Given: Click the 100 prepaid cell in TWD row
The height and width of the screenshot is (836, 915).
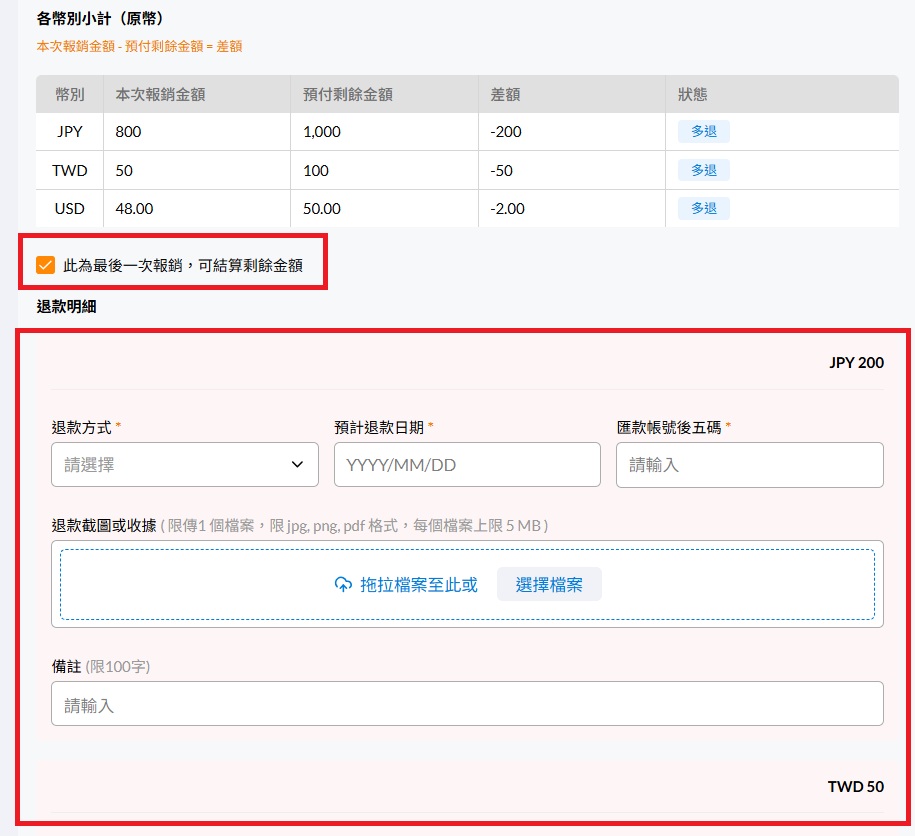Looking at the screenshot, I should click(x=385, y=170).
